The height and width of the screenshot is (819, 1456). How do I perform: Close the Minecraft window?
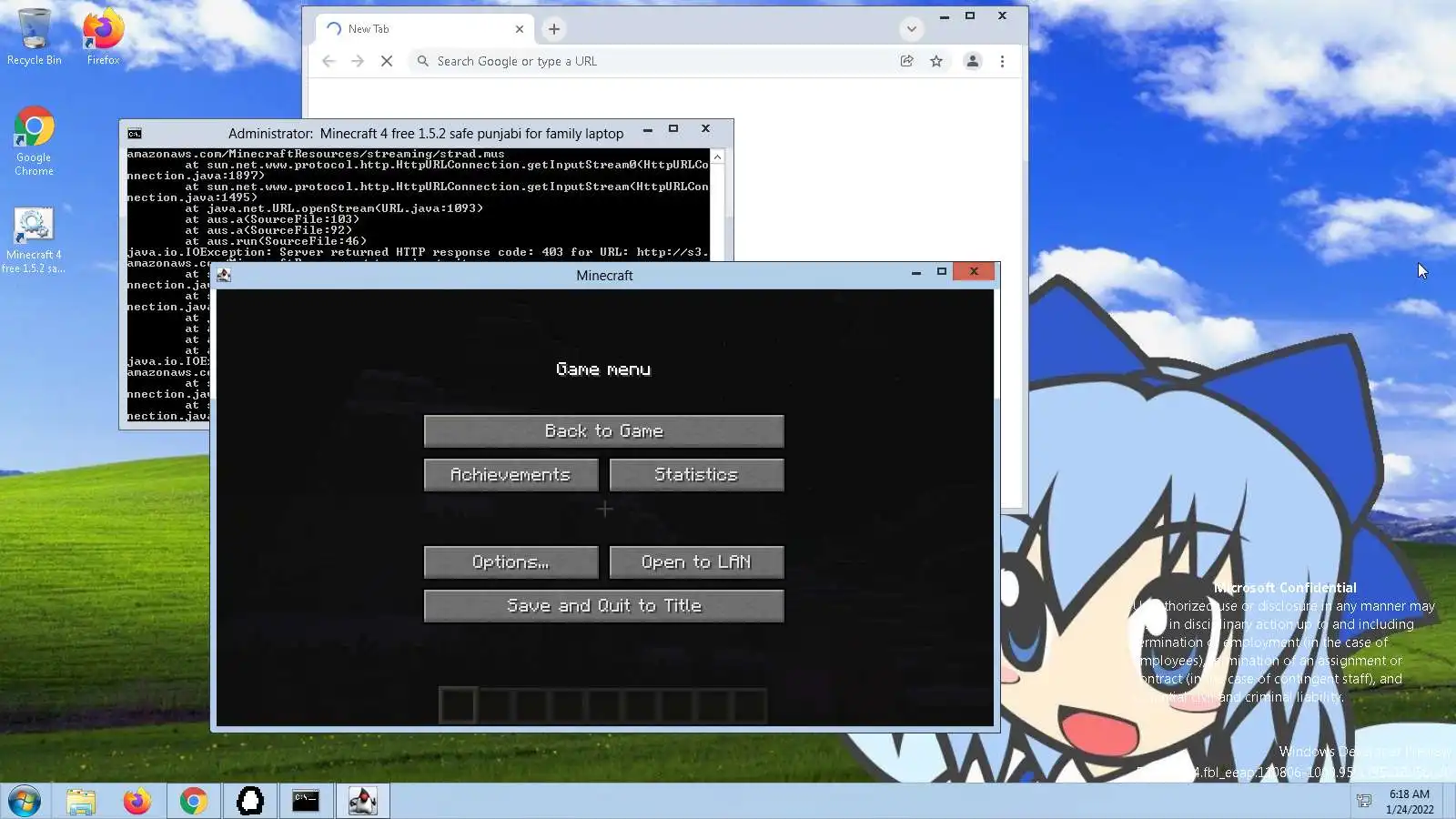pos(974,271)
